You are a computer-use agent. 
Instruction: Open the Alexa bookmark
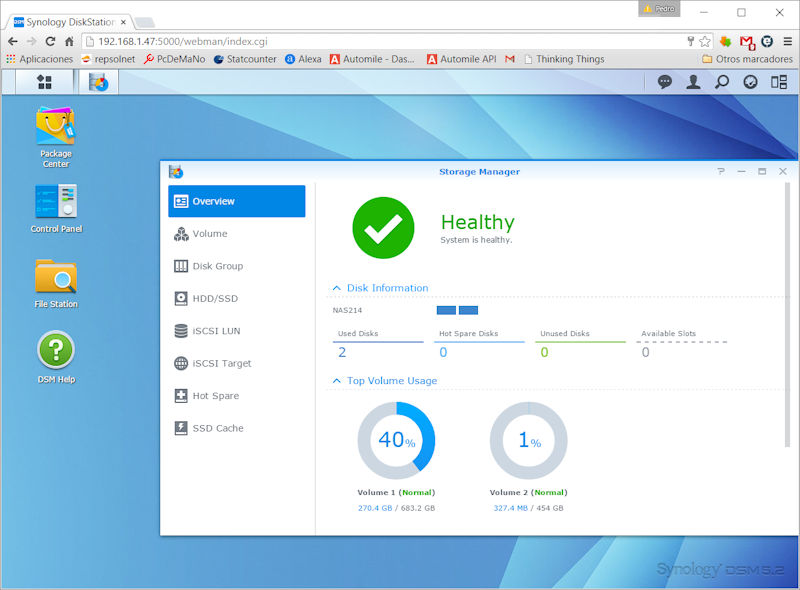[x=304, y=59]
